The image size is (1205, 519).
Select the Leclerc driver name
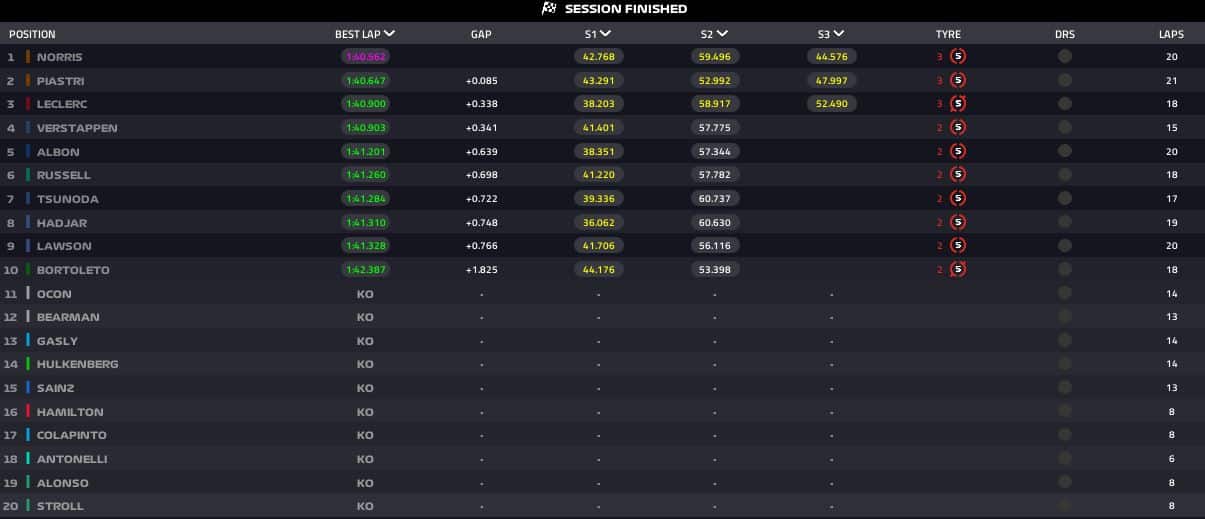pos(62,104)
